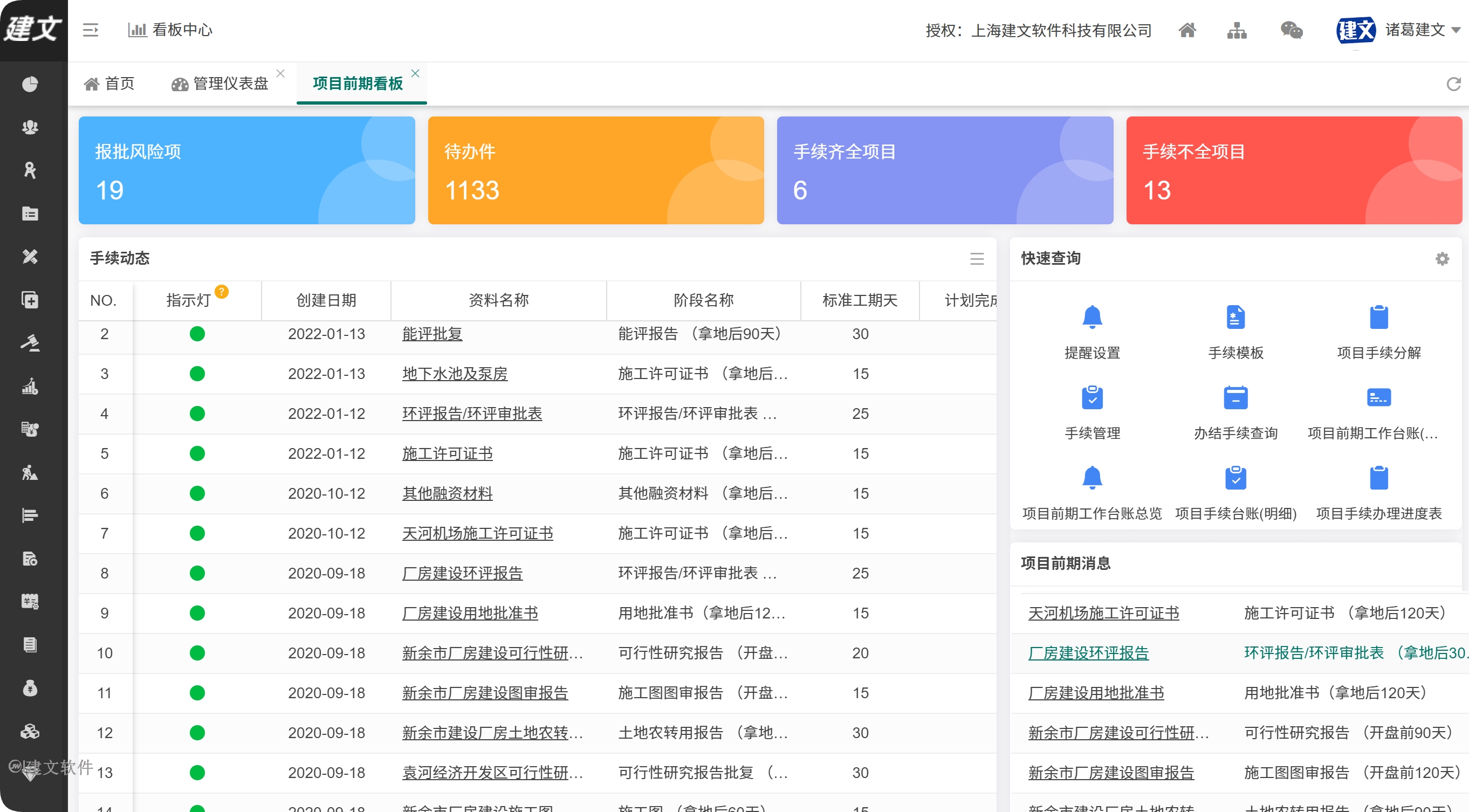Image resolution: width=1469 pixels, height=812 pixels.
Task: Click the running person sidebar icon
Action: pyautogui.click(x=30, y=170)
